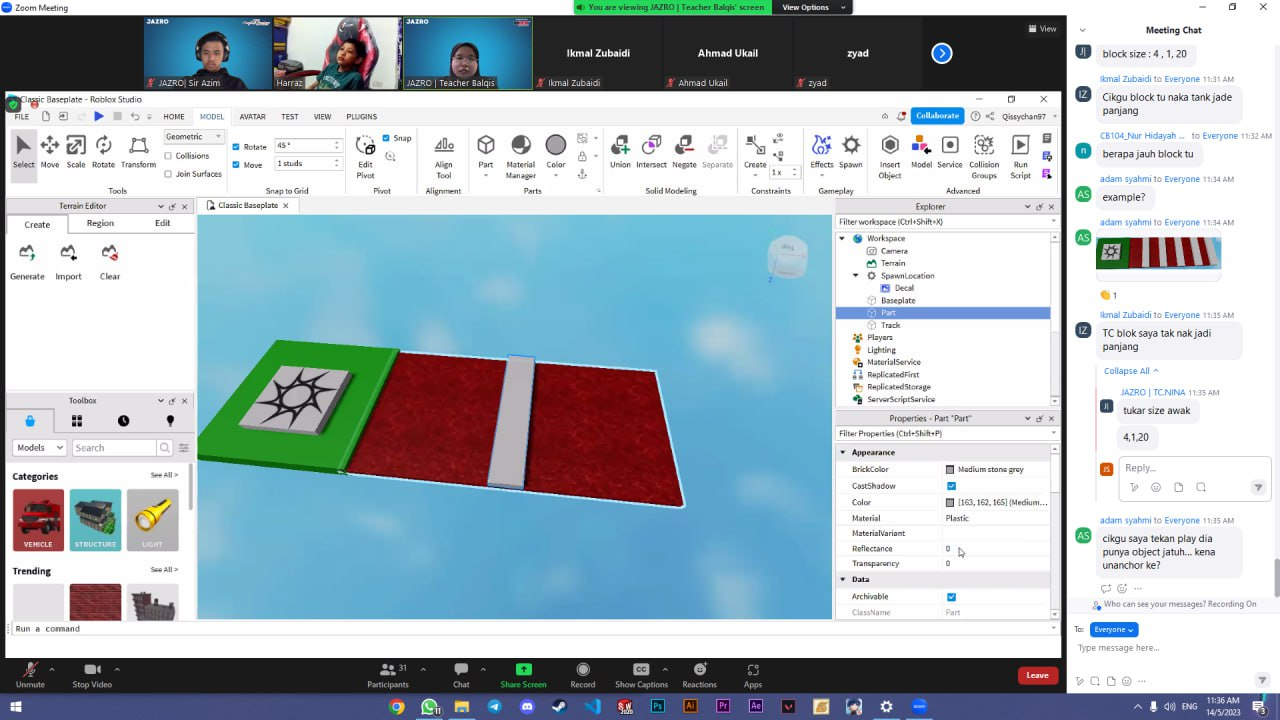
Task: Collapse the Workspace tree in Explorer
Action: (840, 238)
